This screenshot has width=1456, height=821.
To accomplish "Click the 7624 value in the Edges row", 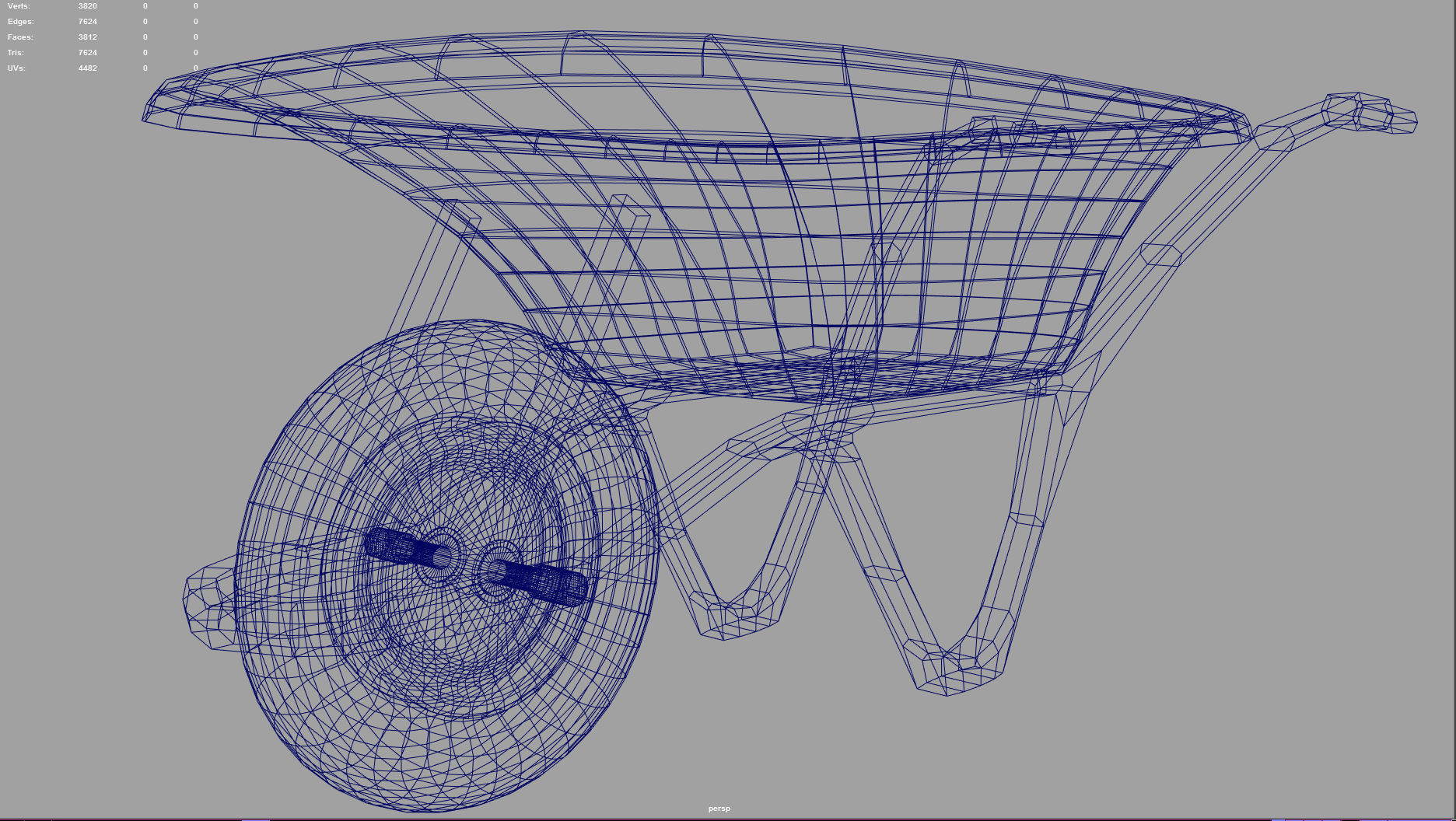I will point(88,22).
